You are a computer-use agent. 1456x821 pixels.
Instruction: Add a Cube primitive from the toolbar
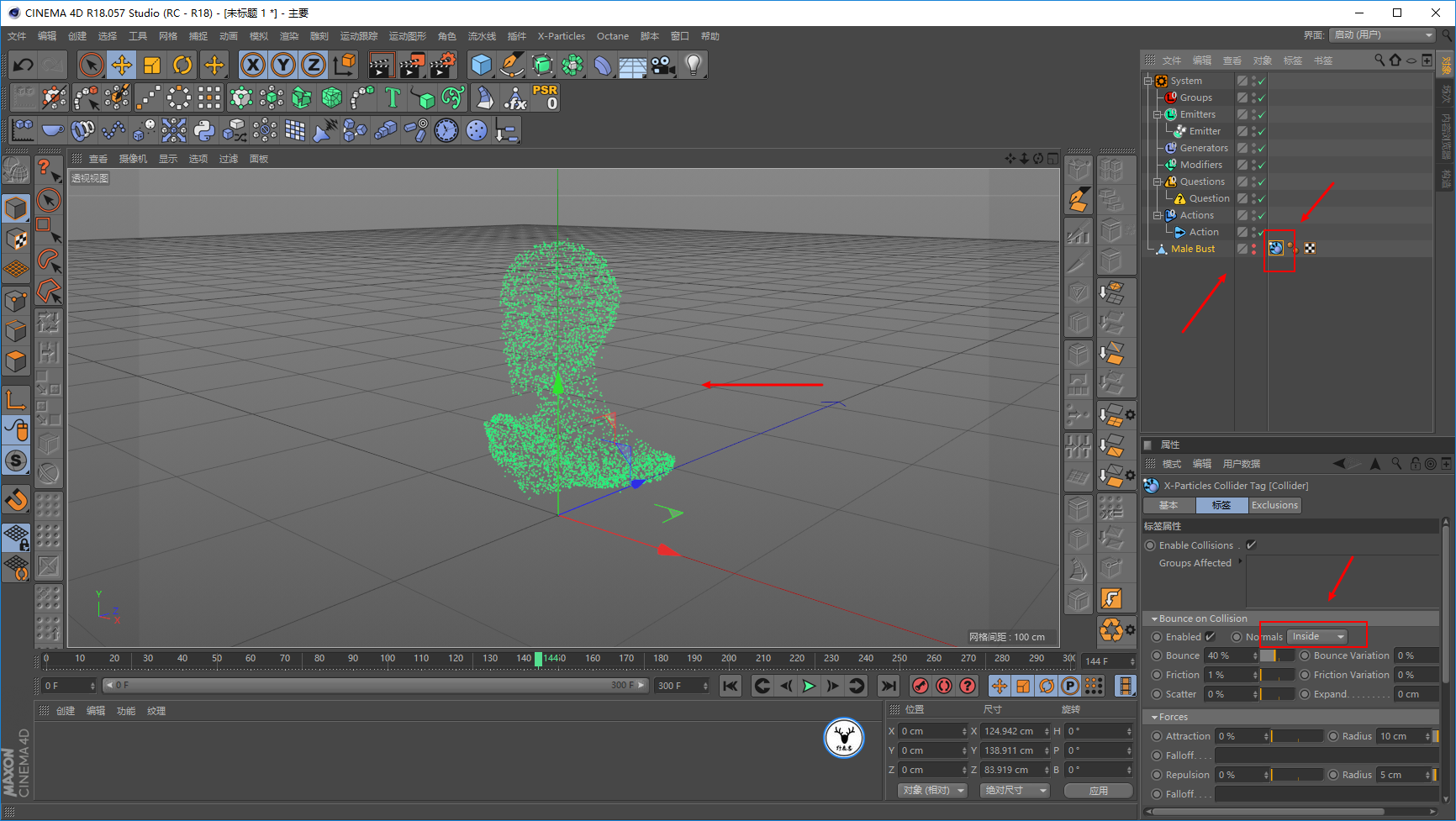(482, 65)
